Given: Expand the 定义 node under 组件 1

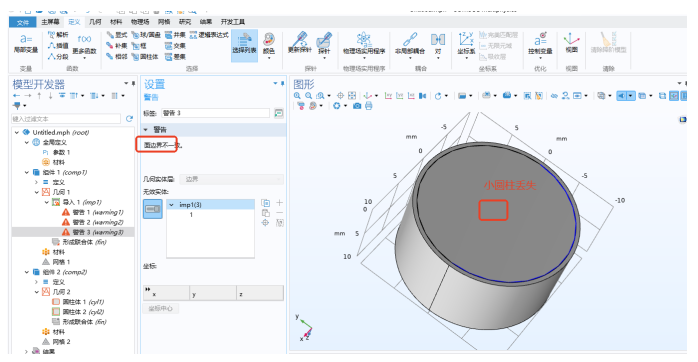Looking at the screenshot, I should coord(37,182).
